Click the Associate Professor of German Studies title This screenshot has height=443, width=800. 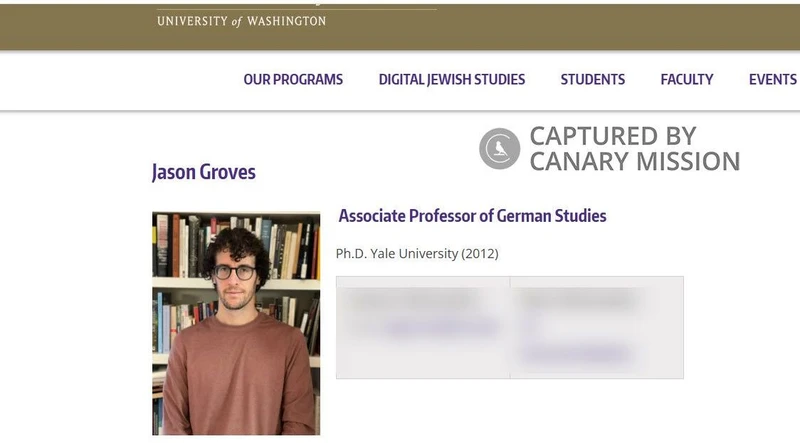click(472, 216)
